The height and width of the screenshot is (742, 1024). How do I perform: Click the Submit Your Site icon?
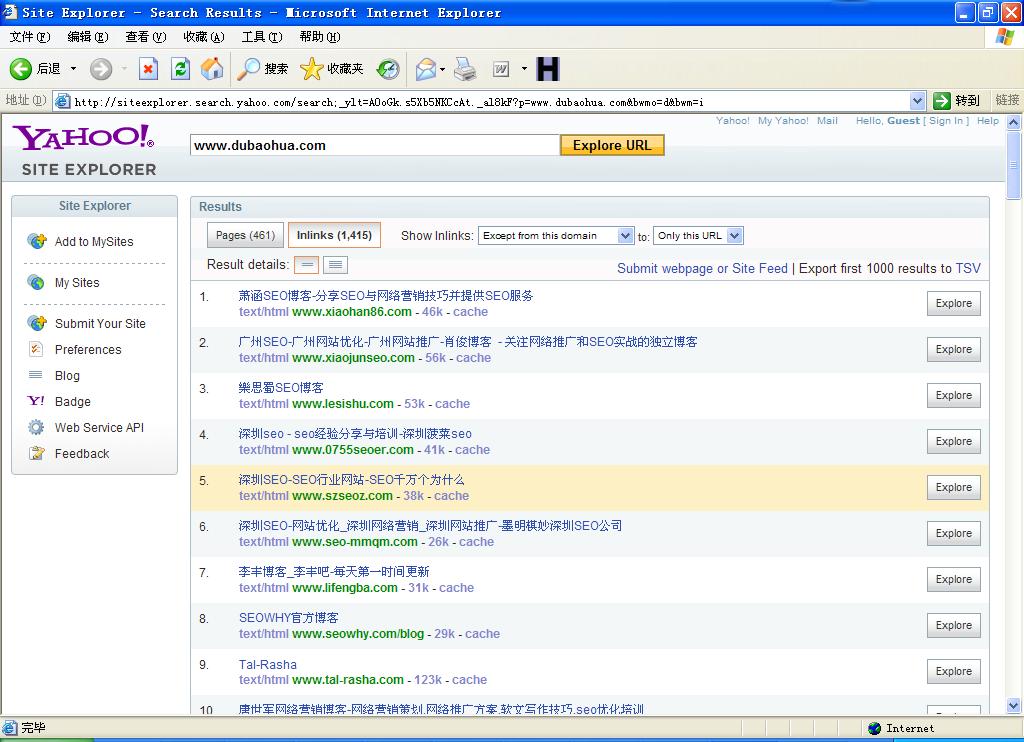click(37, 323)
